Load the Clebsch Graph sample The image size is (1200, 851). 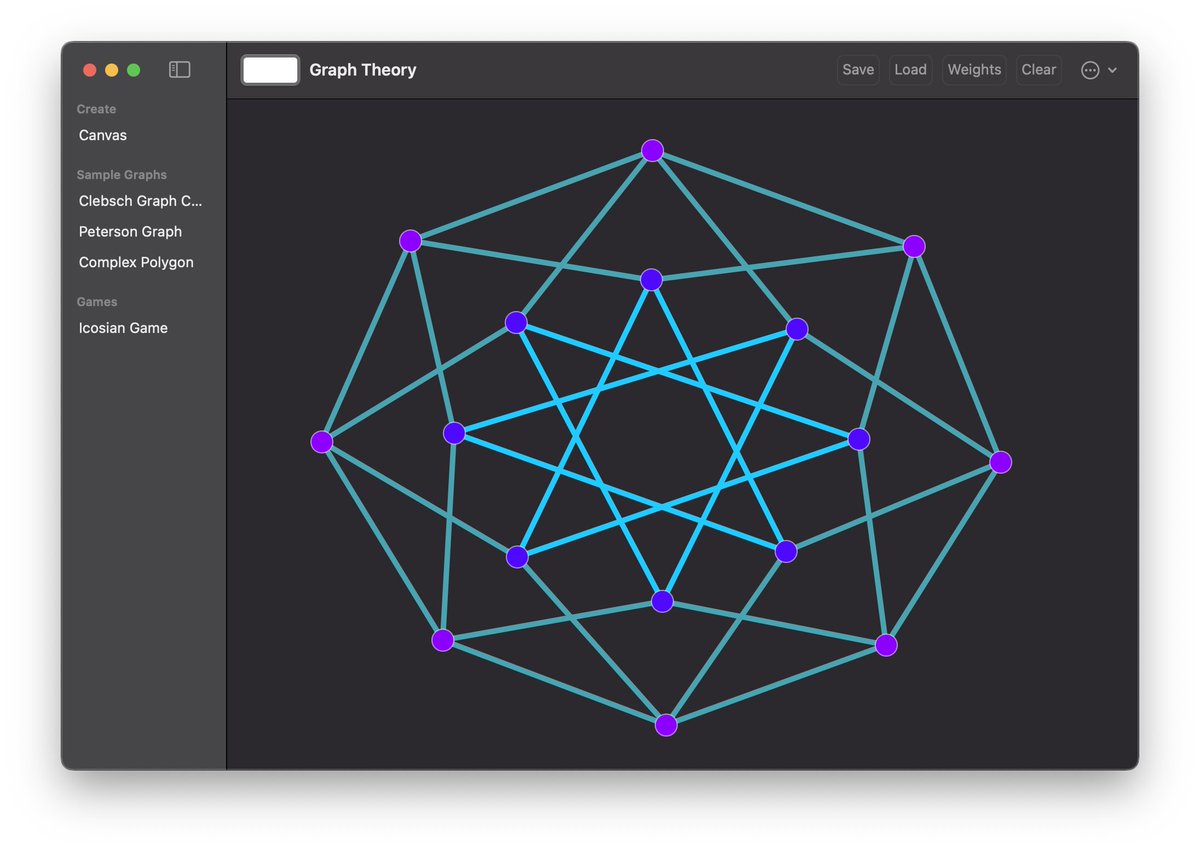[141, 201]
